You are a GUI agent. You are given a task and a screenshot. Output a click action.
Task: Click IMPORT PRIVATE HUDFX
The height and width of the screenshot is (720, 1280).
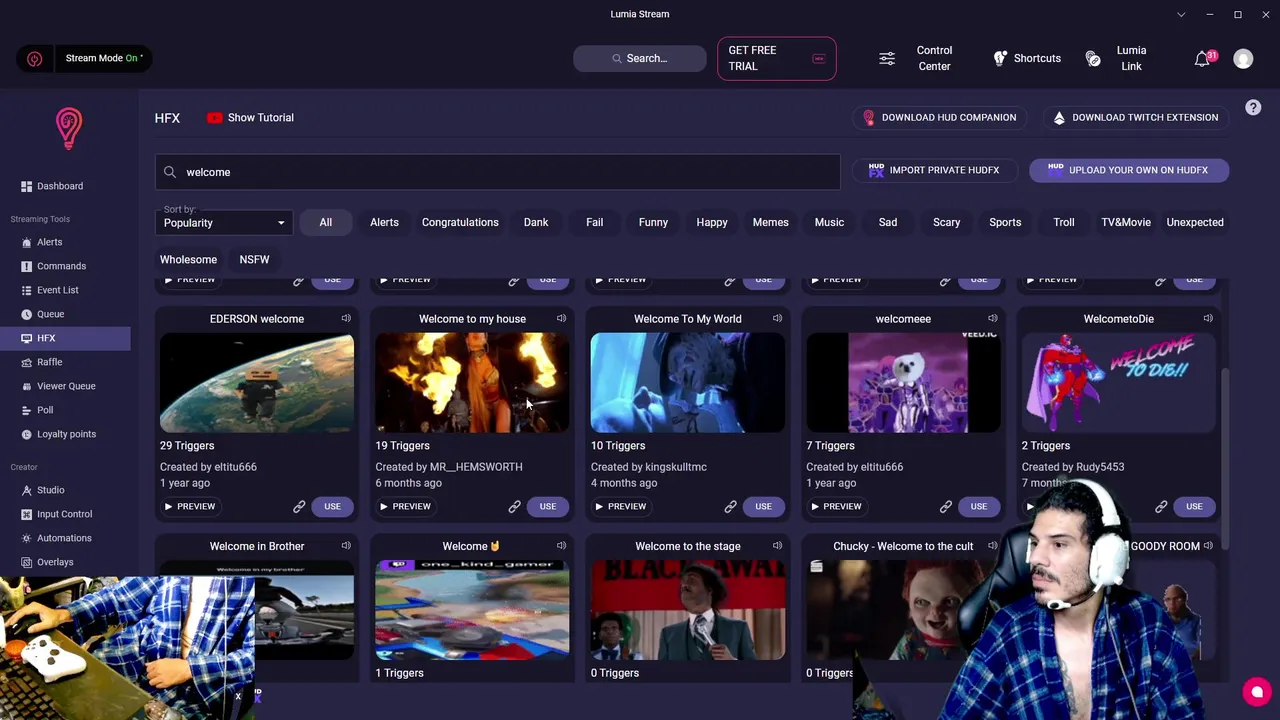[x=934, y=170]
